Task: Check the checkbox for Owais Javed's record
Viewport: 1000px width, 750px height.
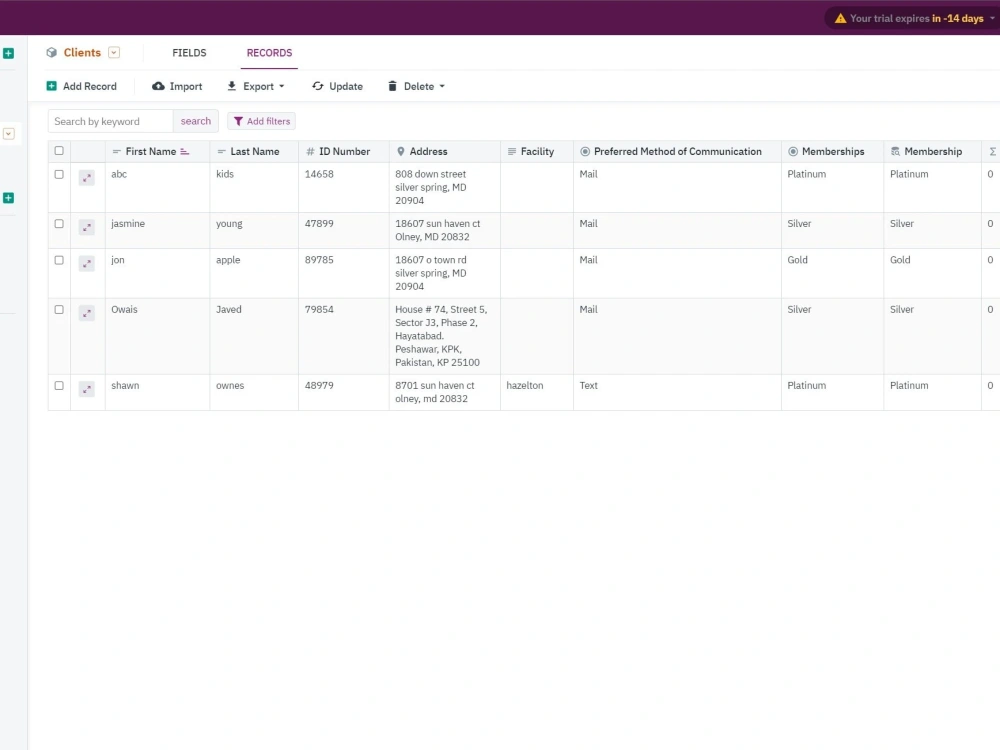Action: (x=58, y=309)
